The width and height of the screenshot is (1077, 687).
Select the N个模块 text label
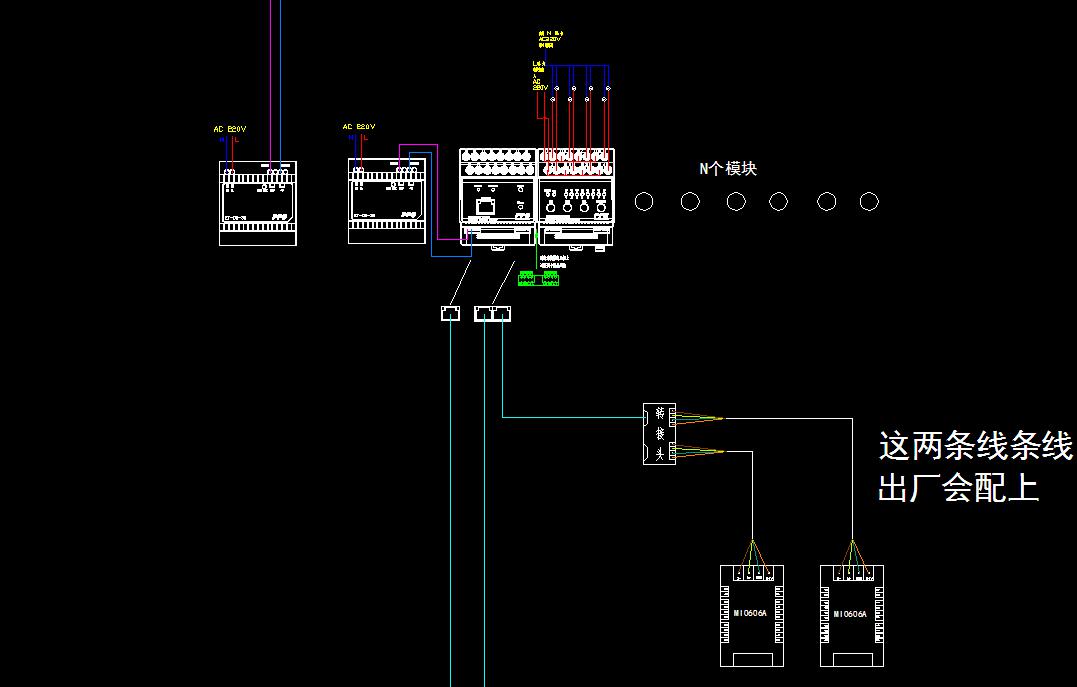(727, 169)
